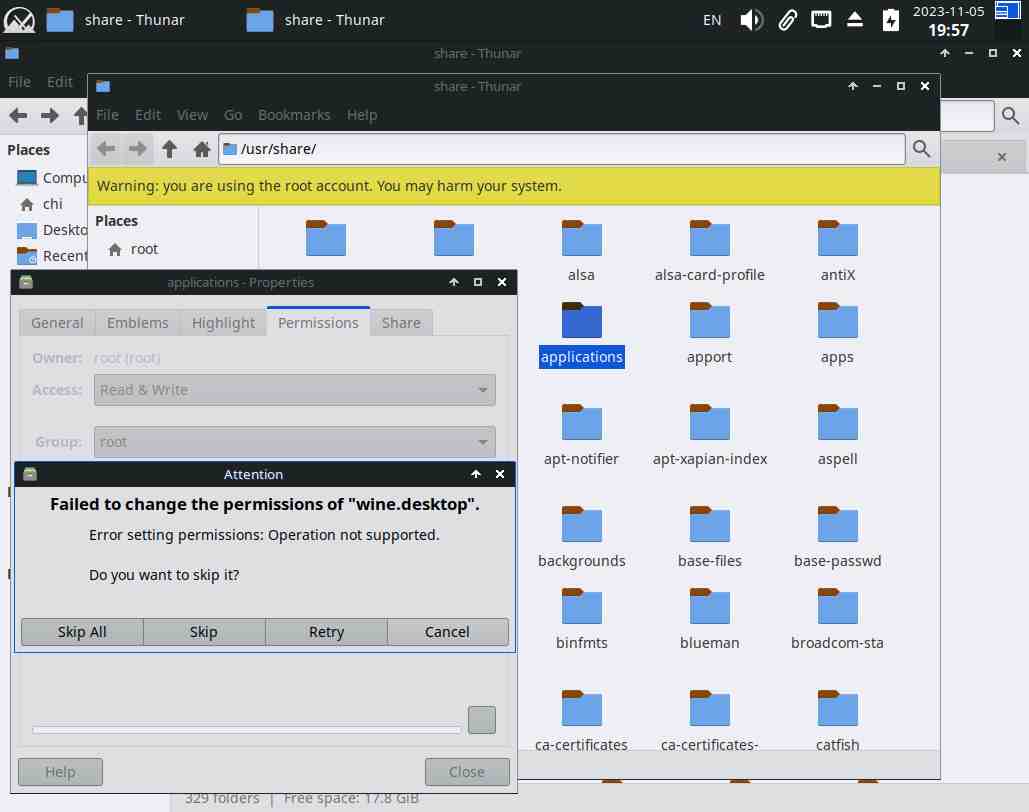
Task: Open the Group dropdown set to root
Action: tap(295, 442)
